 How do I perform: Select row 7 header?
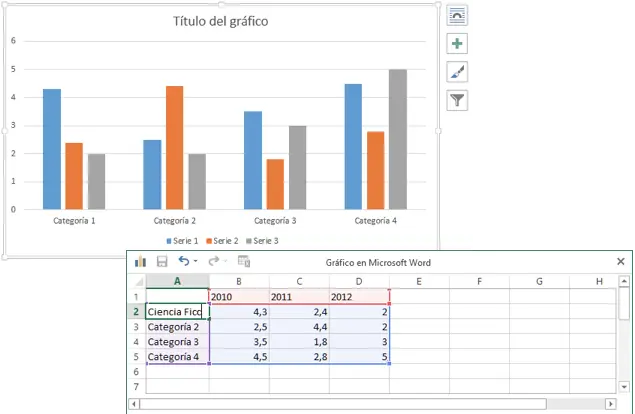pos(137,386)
